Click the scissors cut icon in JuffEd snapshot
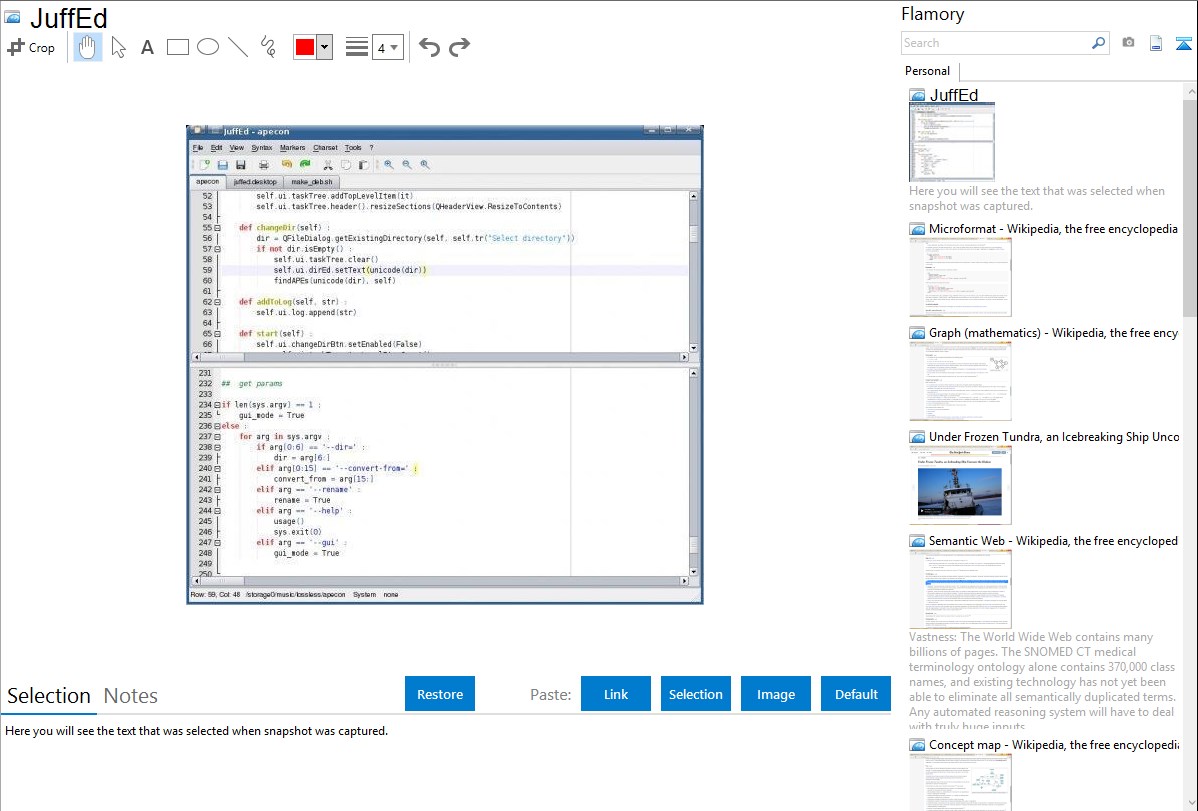The image size is (1198, 811). [328, 164]
